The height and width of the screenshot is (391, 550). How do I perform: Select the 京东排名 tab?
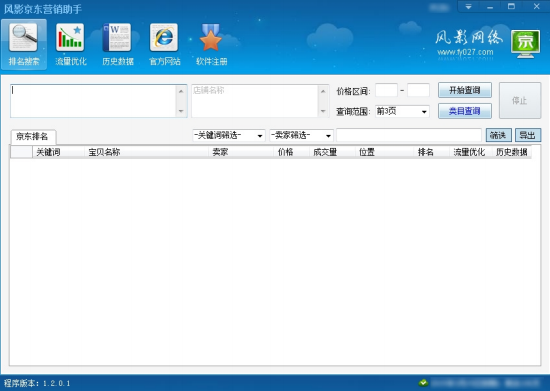tap(33, 136)
